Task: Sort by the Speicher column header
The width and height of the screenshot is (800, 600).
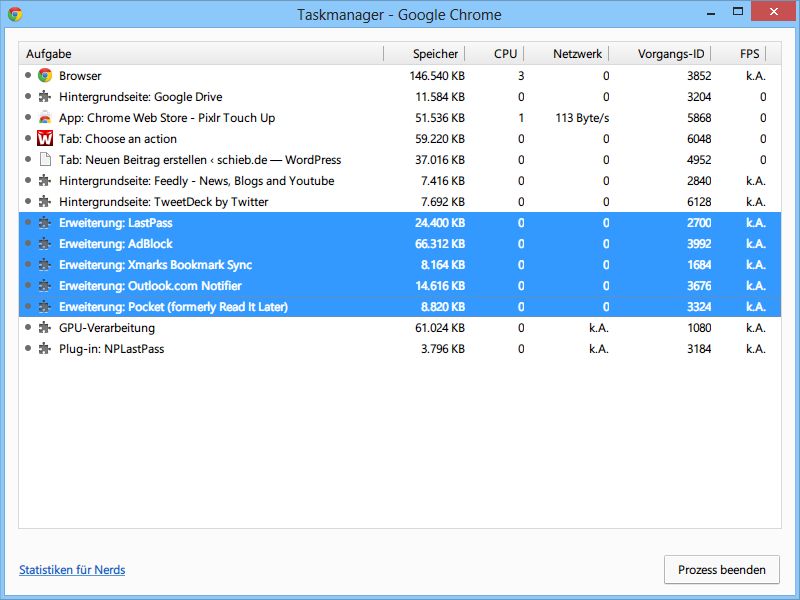Action: pos(424,54)
